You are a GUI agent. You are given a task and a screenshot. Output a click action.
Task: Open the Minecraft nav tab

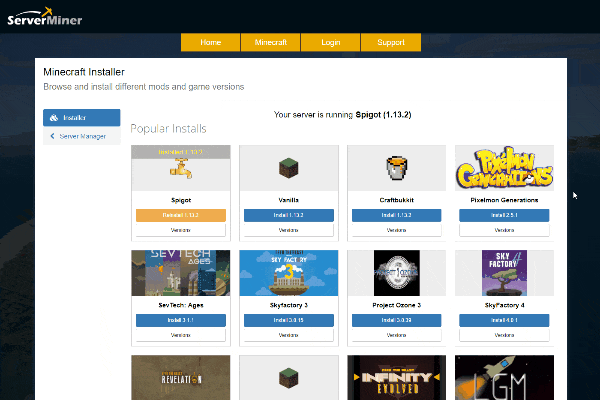(271, 42)
